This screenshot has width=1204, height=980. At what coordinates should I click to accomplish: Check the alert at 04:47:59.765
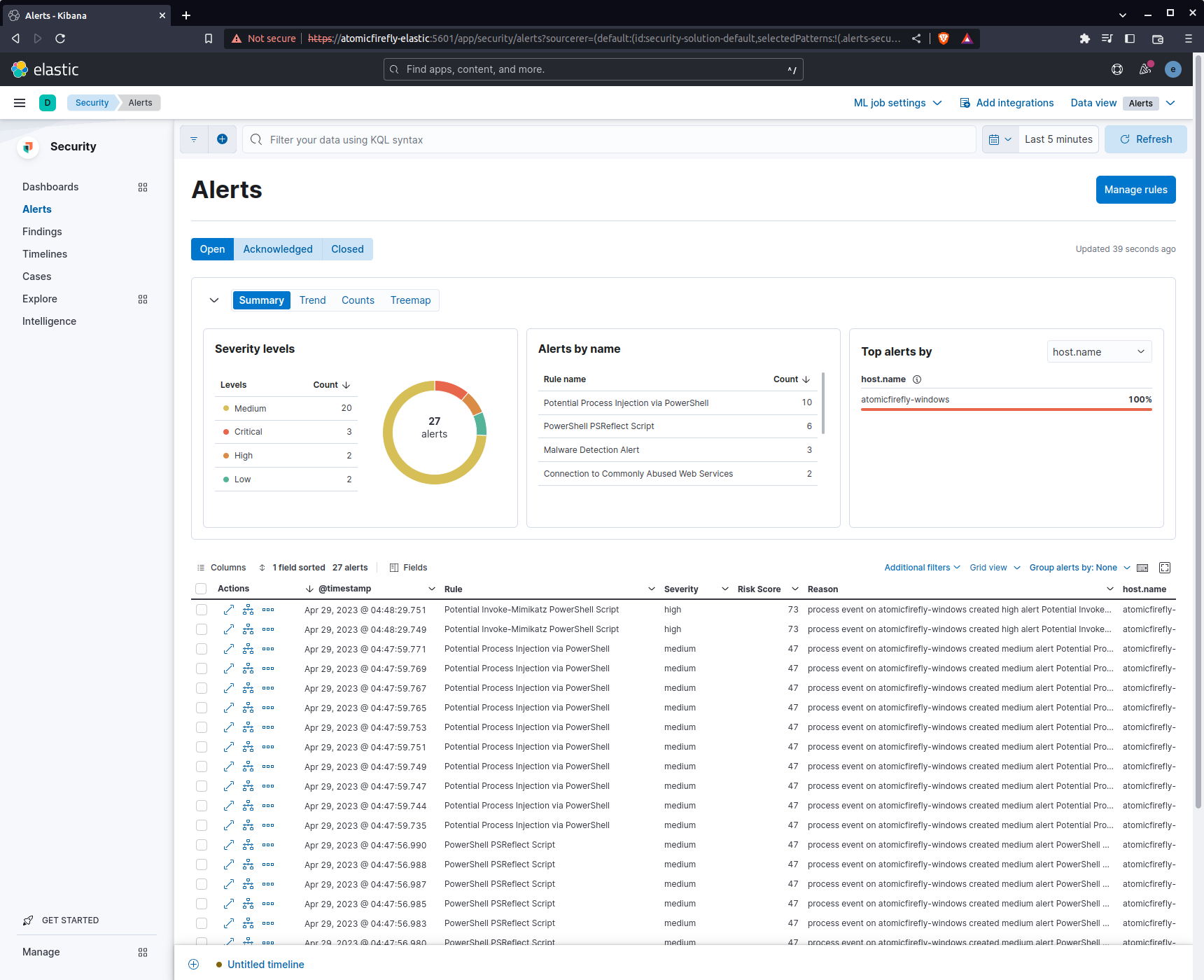pos(202,708)
